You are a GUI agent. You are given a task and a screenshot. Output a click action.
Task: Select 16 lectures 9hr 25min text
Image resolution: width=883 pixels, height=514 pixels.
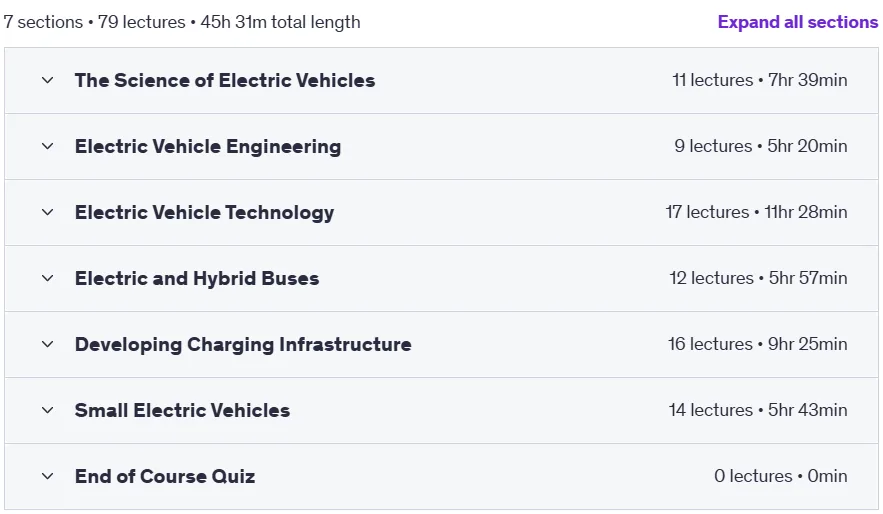point(757,344)
